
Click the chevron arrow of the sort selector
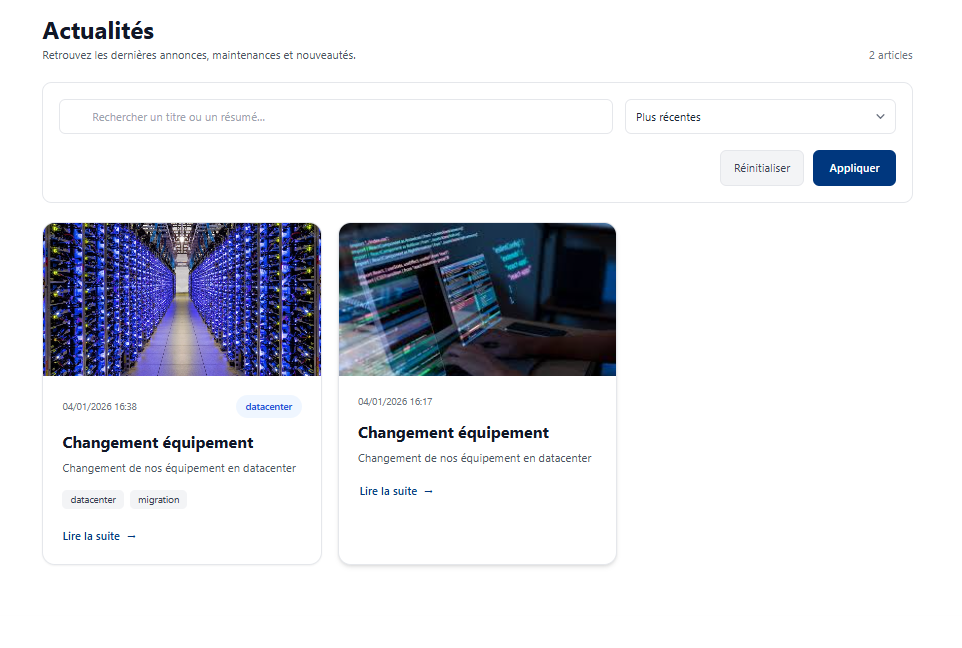pyautogui.click(x=880, y=117)
